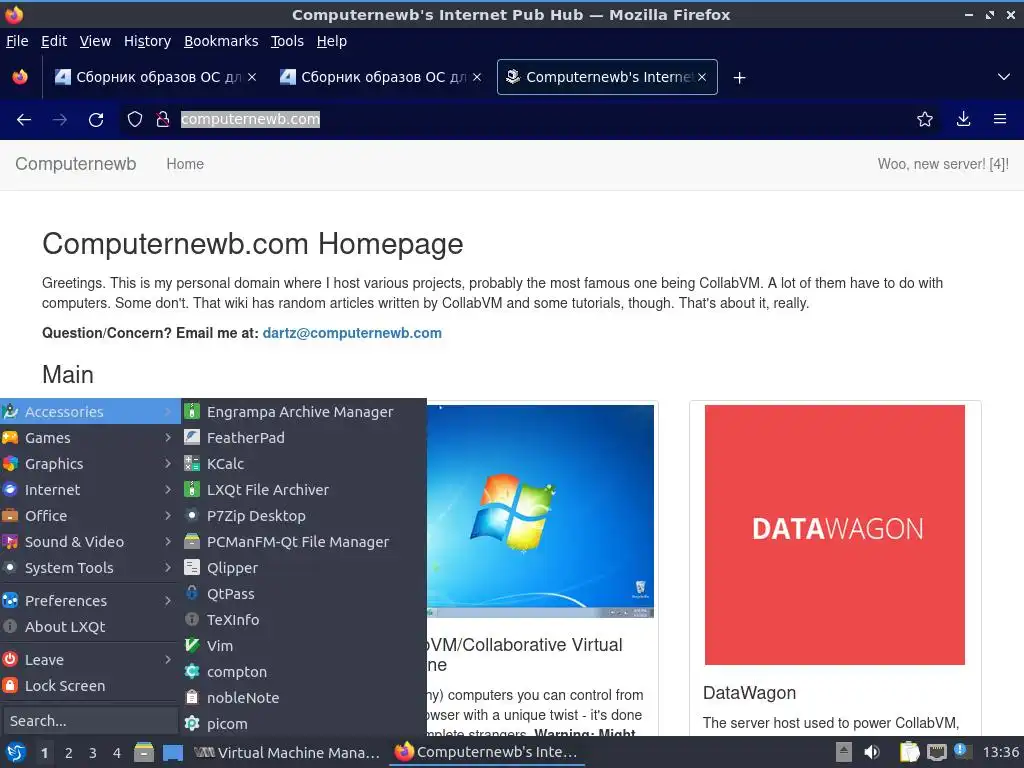Screen dimensions: 1024x768
Task: Open a new tab with the plus button
Action: (x=739, y=78)
